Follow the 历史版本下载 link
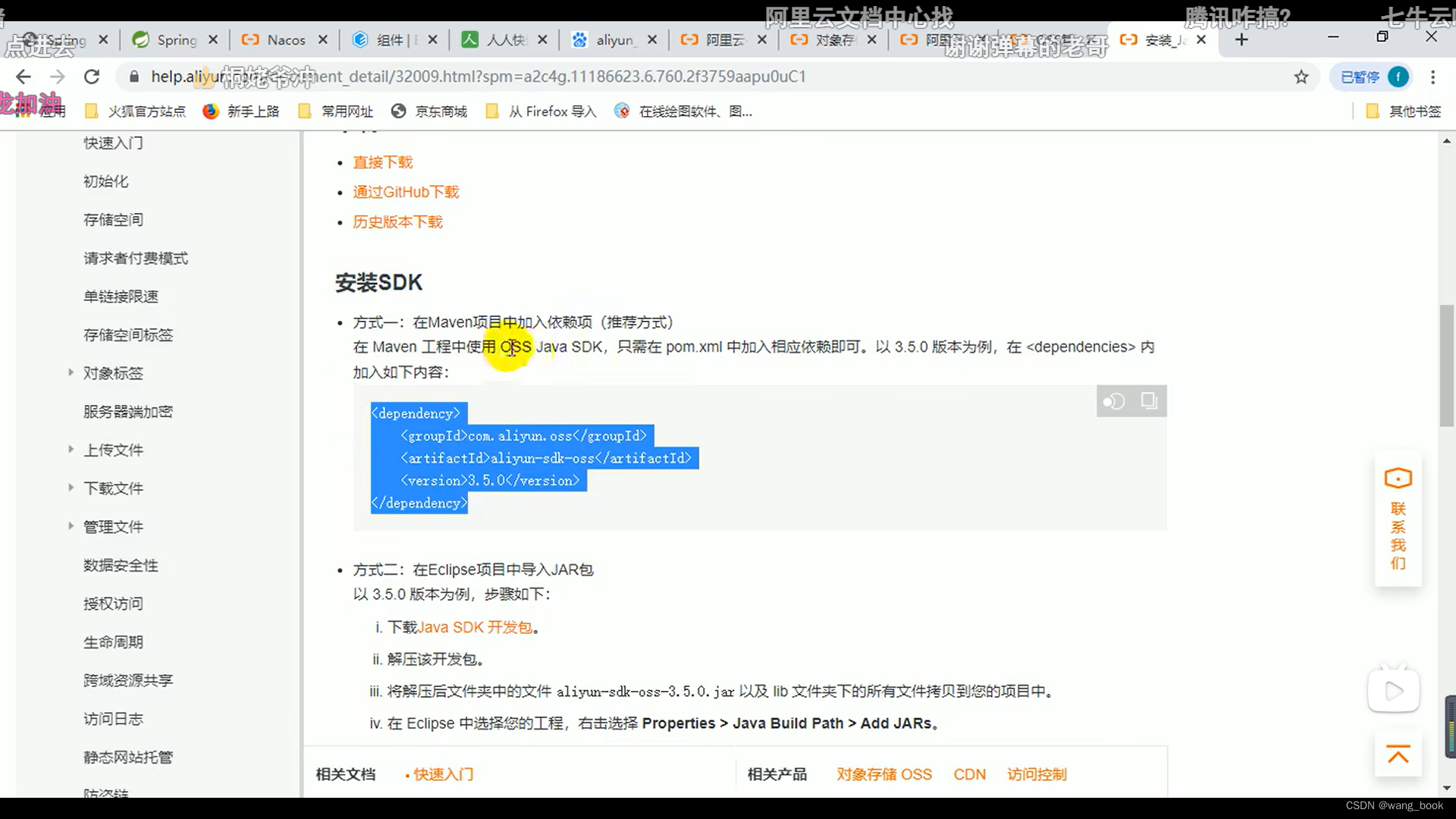 pyautogui.click(x=397, y=221)
